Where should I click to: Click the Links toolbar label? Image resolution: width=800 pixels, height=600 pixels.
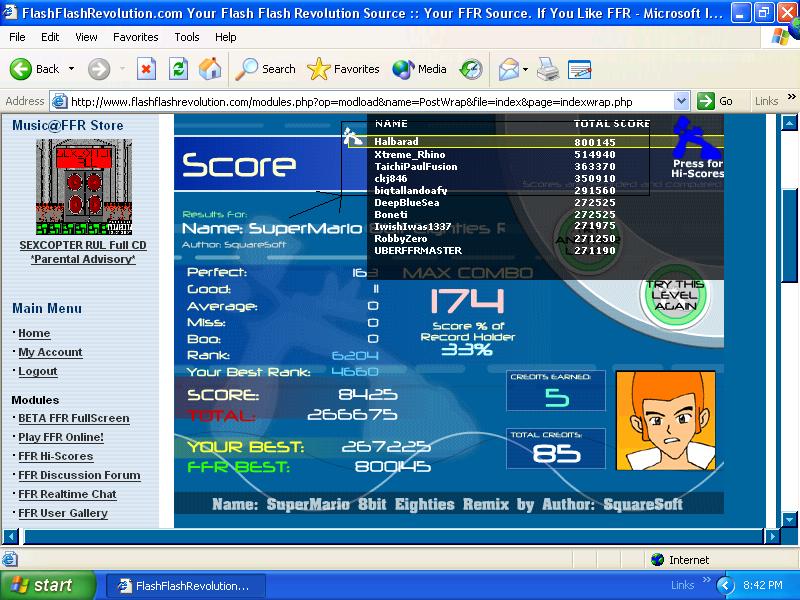766,101
